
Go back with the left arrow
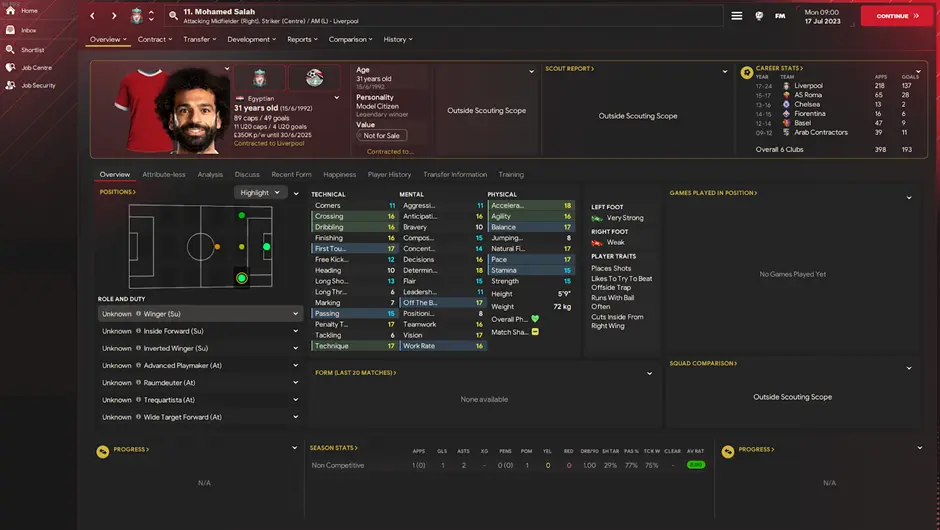(x=92, y=16)
